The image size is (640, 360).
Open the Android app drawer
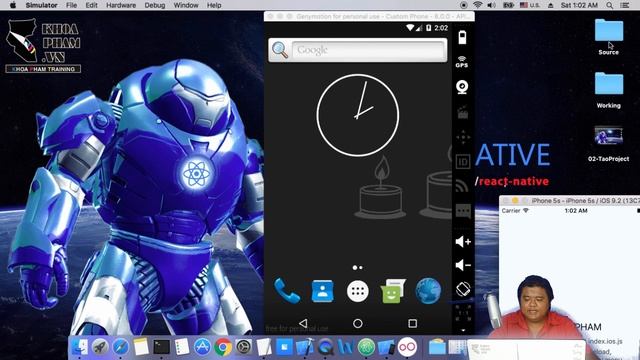pos(358,291)
